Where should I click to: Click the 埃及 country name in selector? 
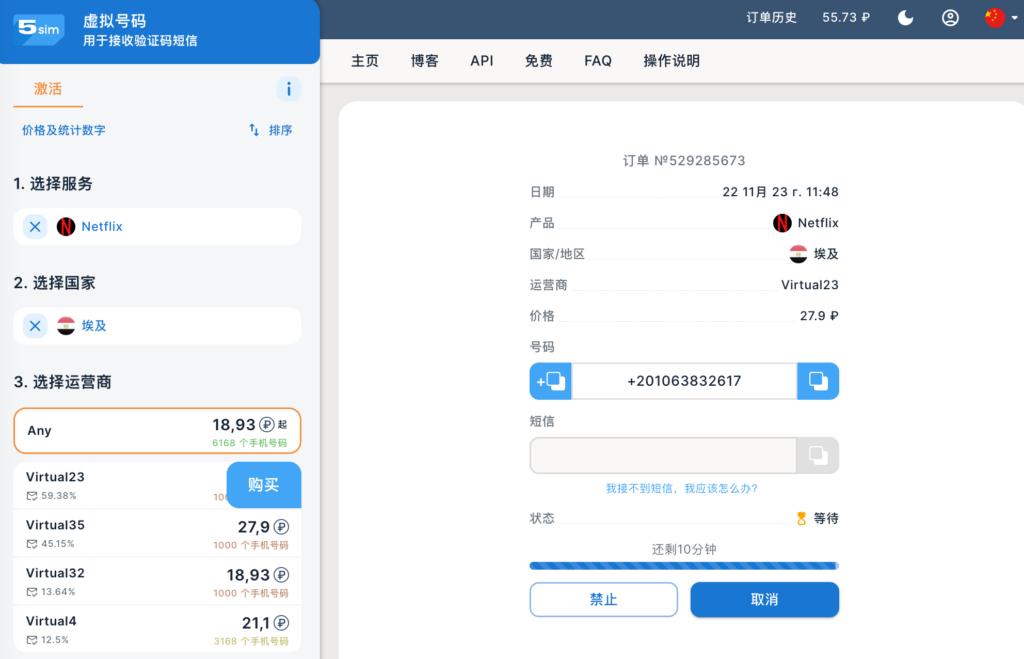click(94, 326)
